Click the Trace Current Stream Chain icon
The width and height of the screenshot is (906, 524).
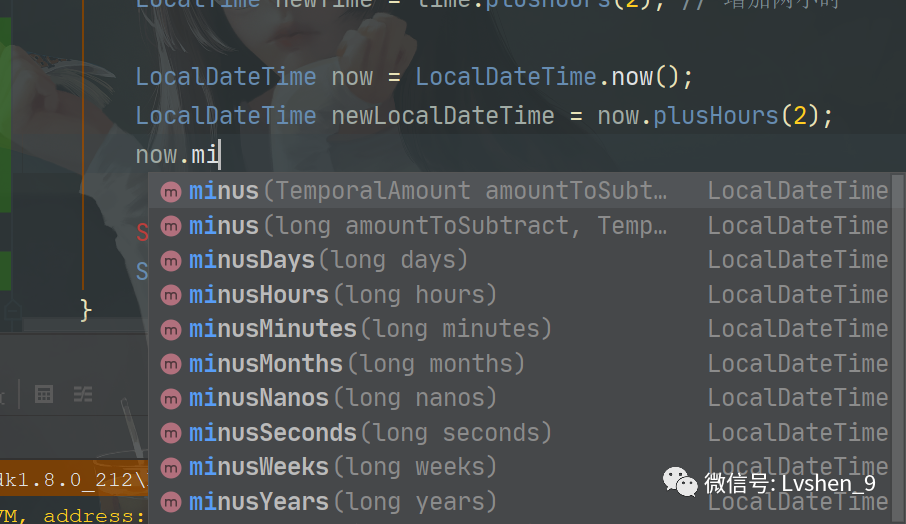(x=84, y=394)
